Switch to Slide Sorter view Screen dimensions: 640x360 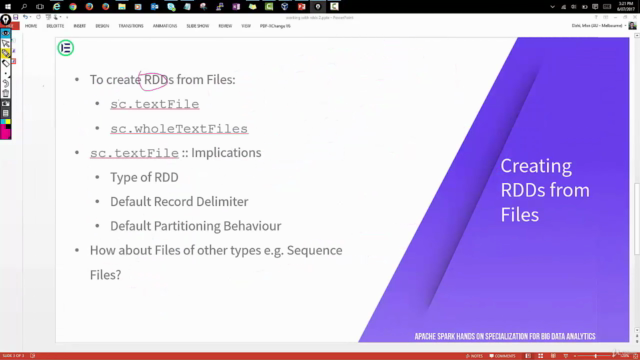click(540, 356)
